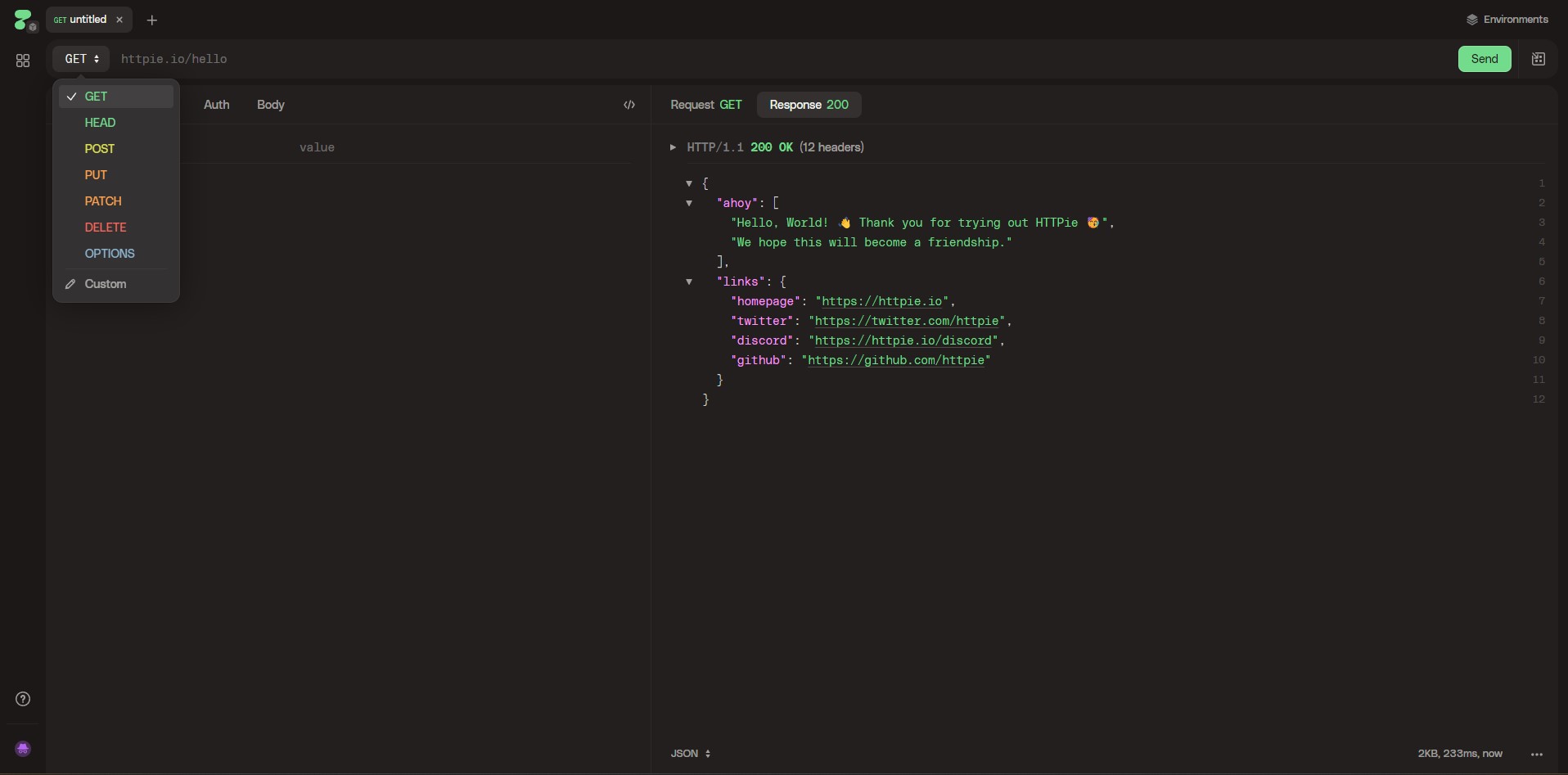This screenshot has width=1568, height=775.
Task: Open the layout options icon beside Send
Action: (x=1539, y=59)
